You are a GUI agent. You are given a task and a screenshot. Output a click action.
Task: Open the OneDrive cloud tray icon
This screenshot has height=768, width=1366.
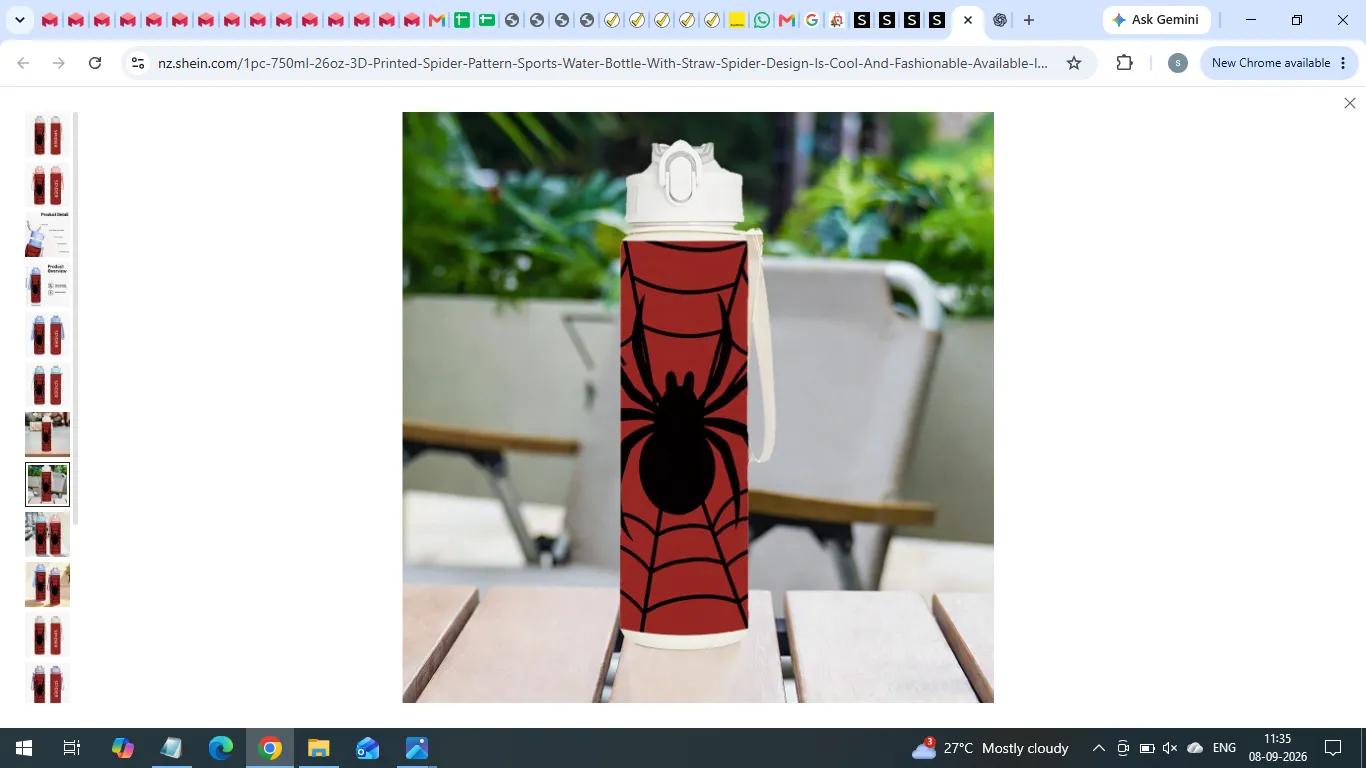click(x=1195, y=748)
